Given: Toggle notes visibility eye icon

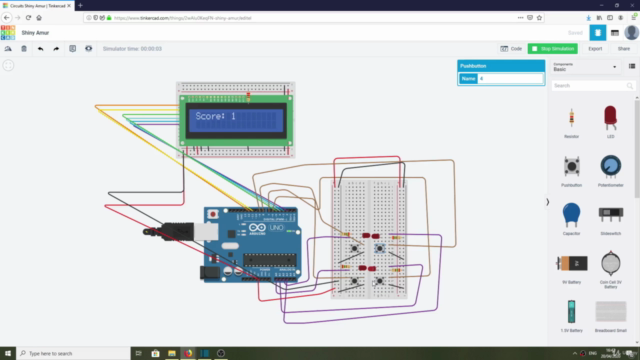Looking at the screenshot, I should tap(89, 49).
